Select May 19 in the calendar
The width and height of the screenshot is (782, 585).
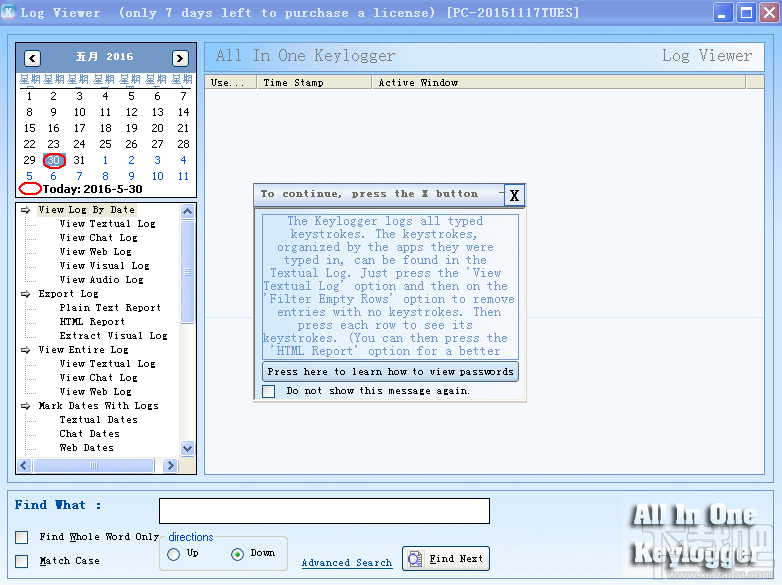pos(132,128)
